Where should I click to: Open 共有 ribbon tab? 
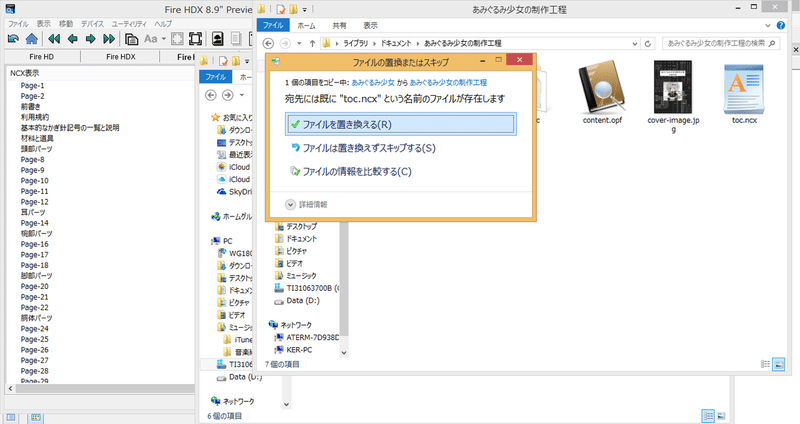point(339,26)
